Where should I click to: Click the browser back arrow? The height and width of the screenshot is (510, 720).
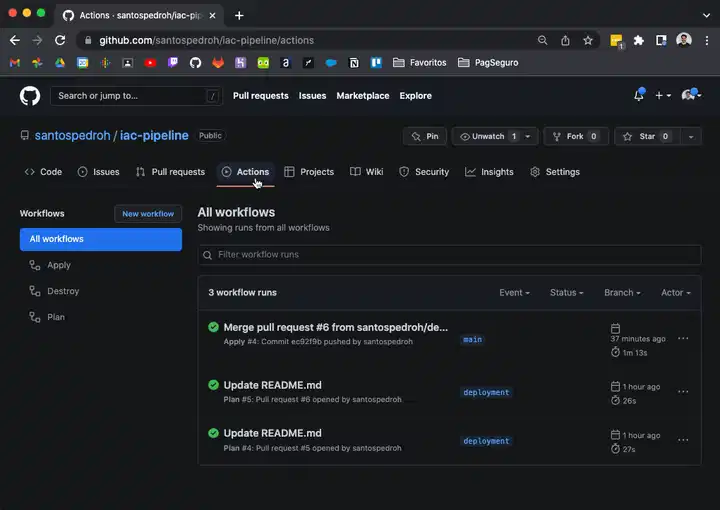[15, 40]
